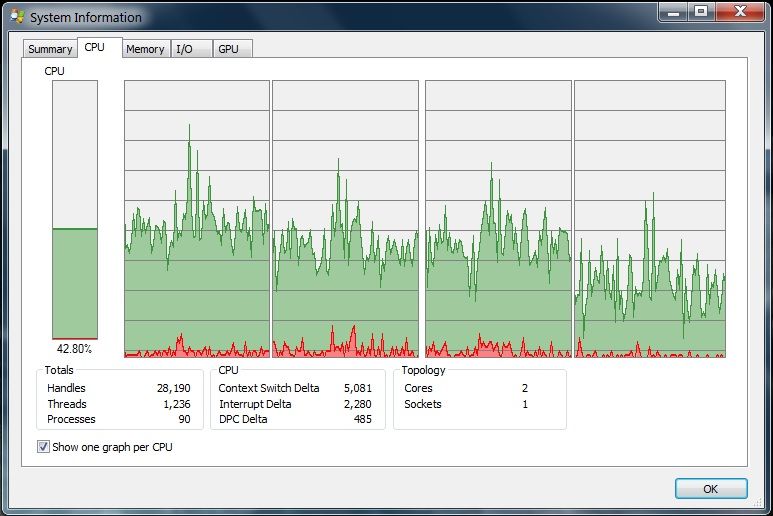This screenshot has height=516, width=773.
Task: Open the Memory tab
Action: click(x=145, y=49)
